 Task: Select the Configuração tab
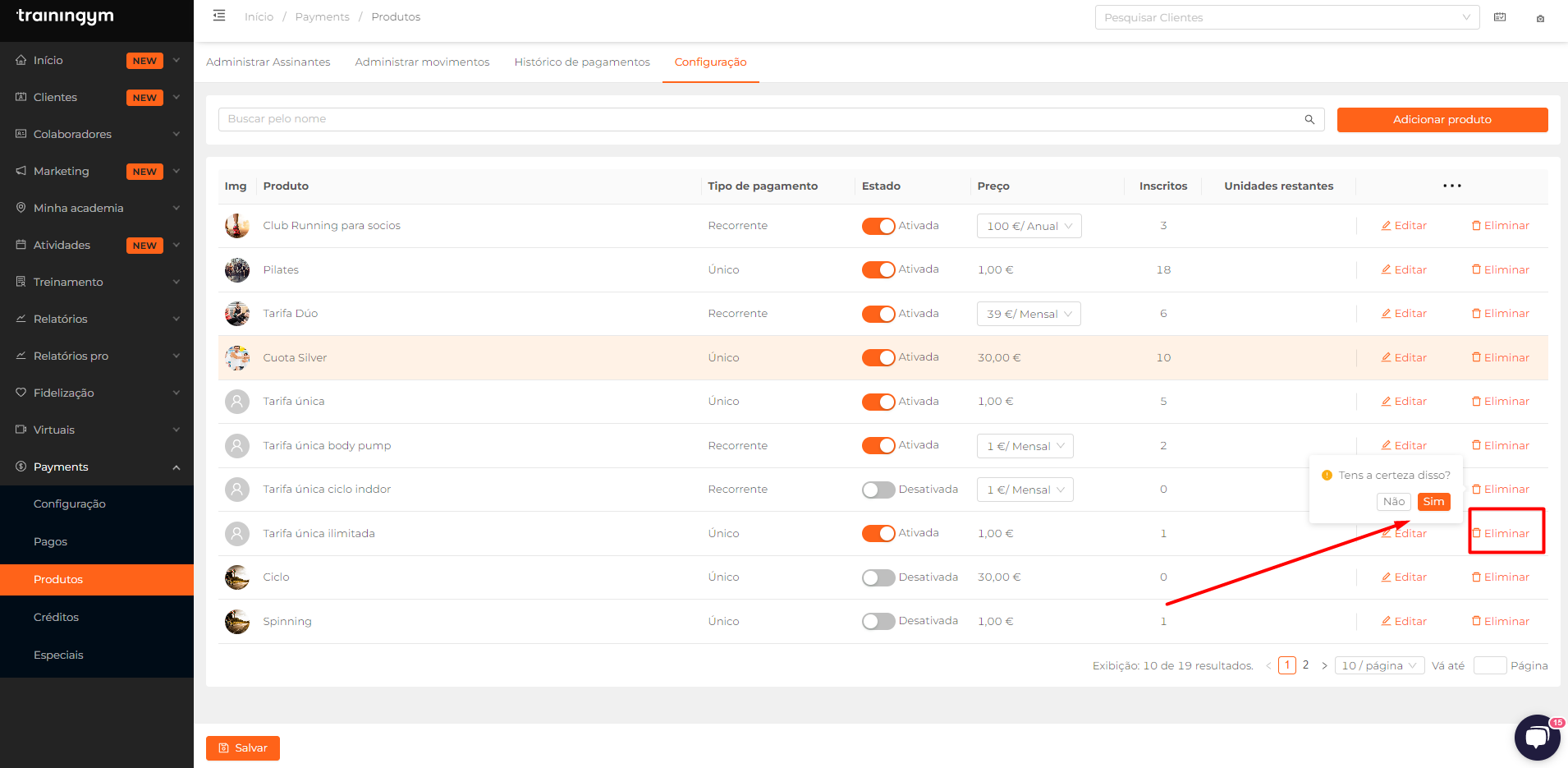[711, 62]
